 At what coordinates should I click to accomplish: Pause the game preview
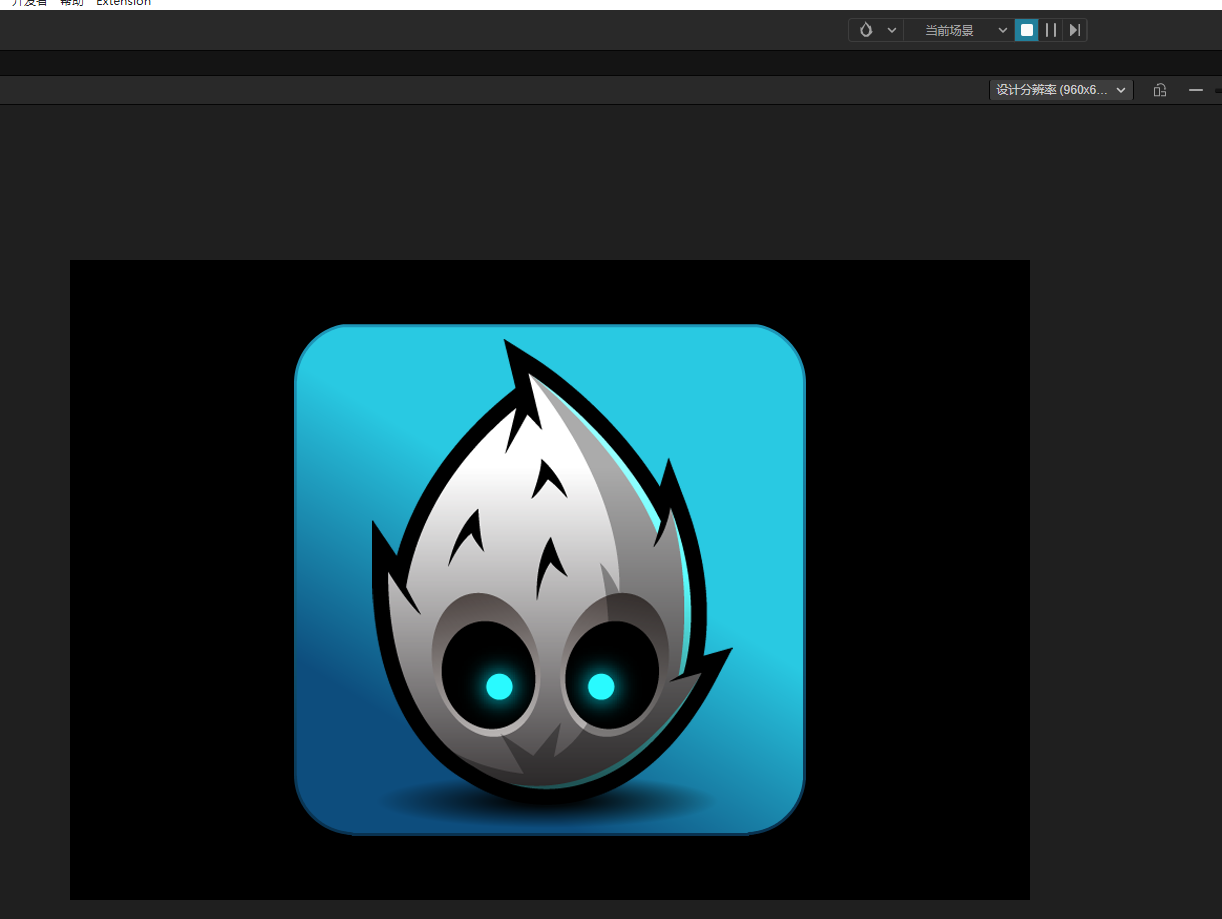point(1051,30)
